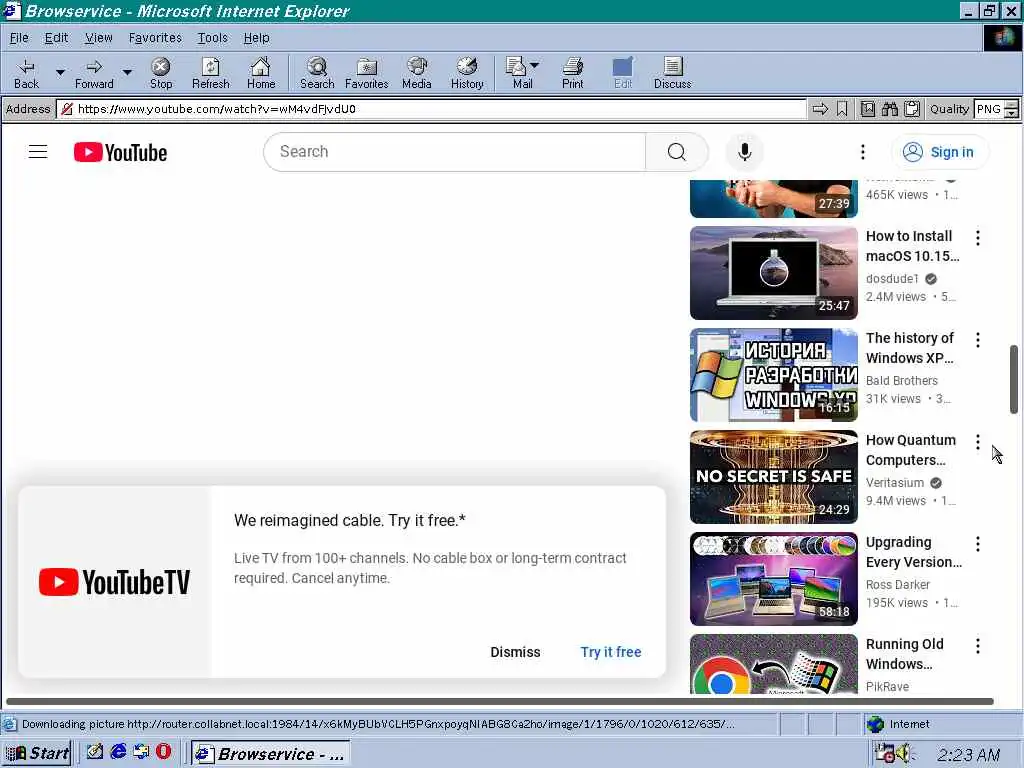The image size is (1024, 768).
Task: Click the microphone voice search button
Action: (x=744, y=152)
